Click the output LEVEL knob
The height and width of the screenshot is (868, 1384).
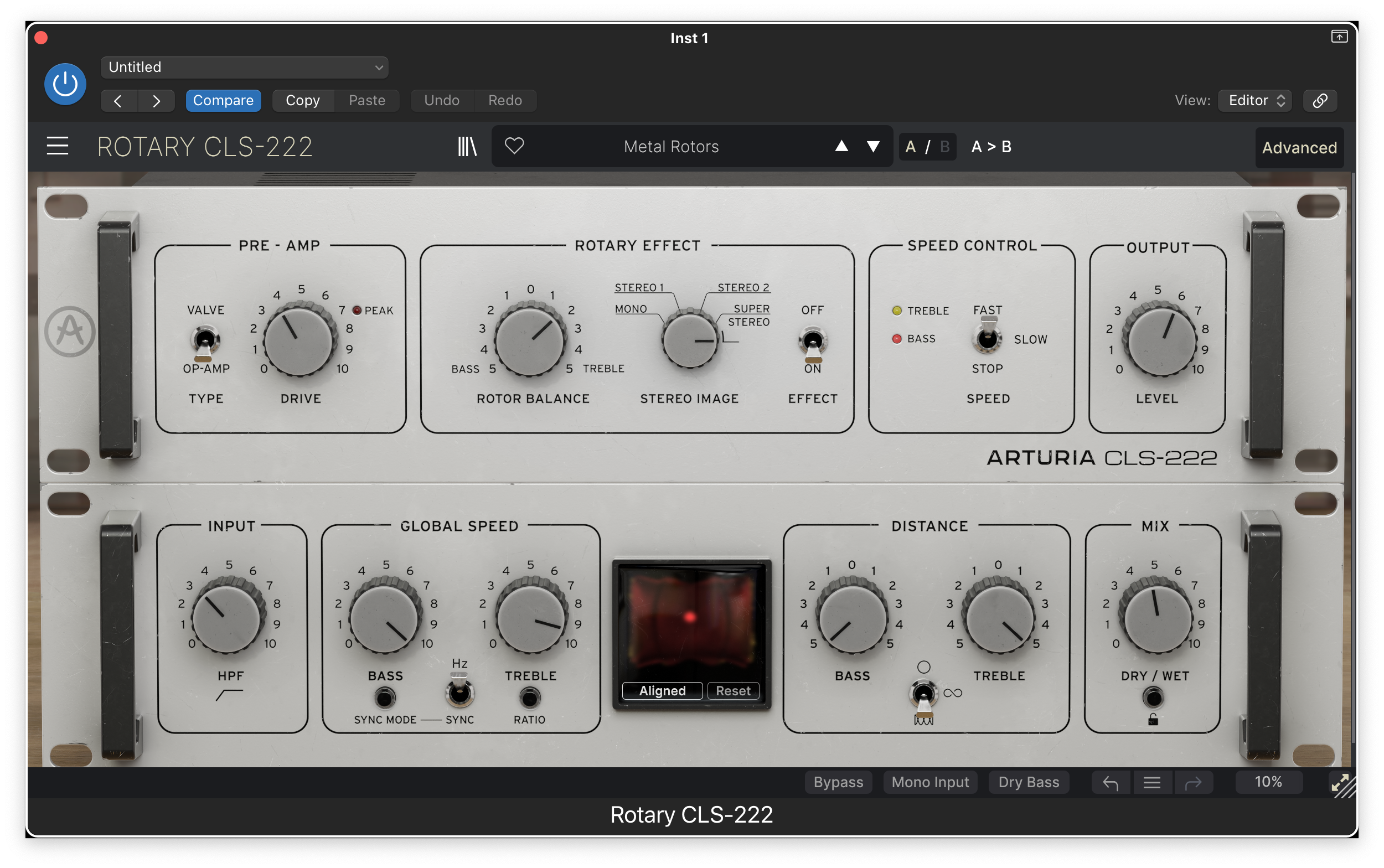tap(1160, 341)
